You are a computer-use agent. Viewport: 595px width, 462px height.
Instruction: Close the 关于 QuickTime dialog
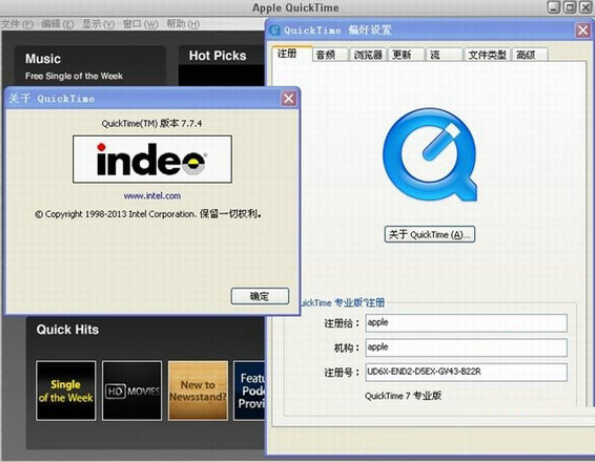tap(289, 99)
